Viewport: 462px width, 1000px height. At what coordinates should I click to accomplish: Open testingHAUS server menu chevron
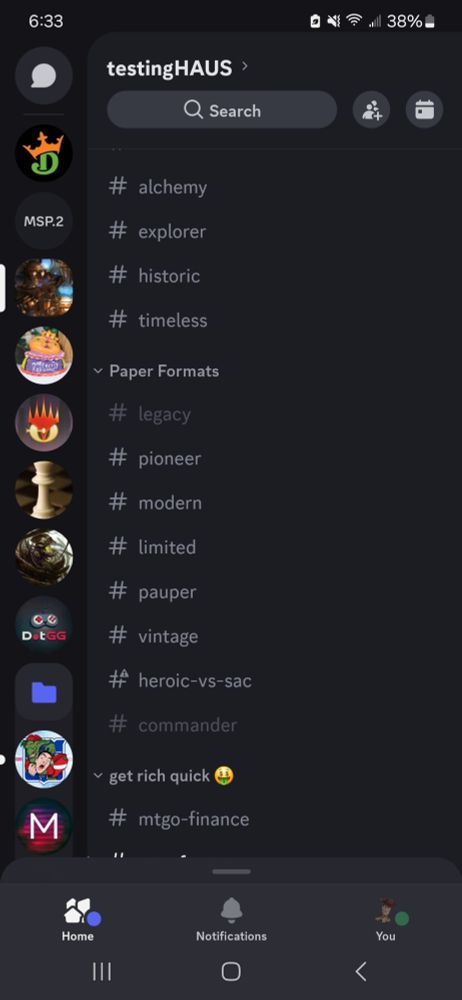(x=245, y=66)
